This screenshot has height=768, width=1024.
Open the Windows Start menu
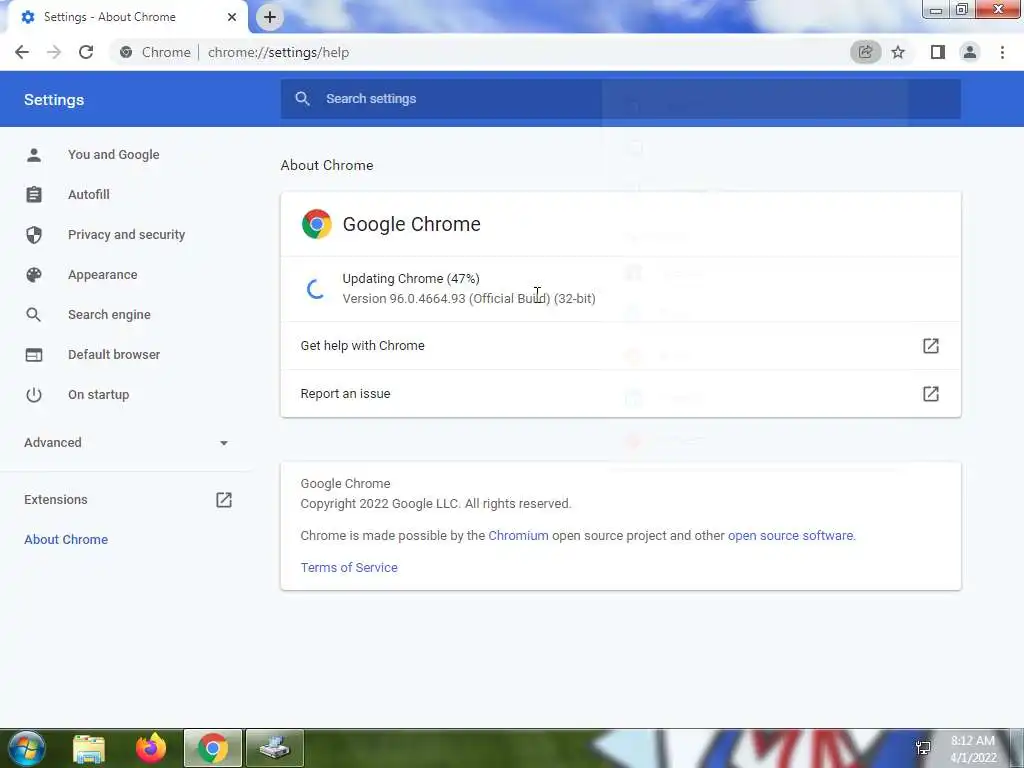click(26, 748)
